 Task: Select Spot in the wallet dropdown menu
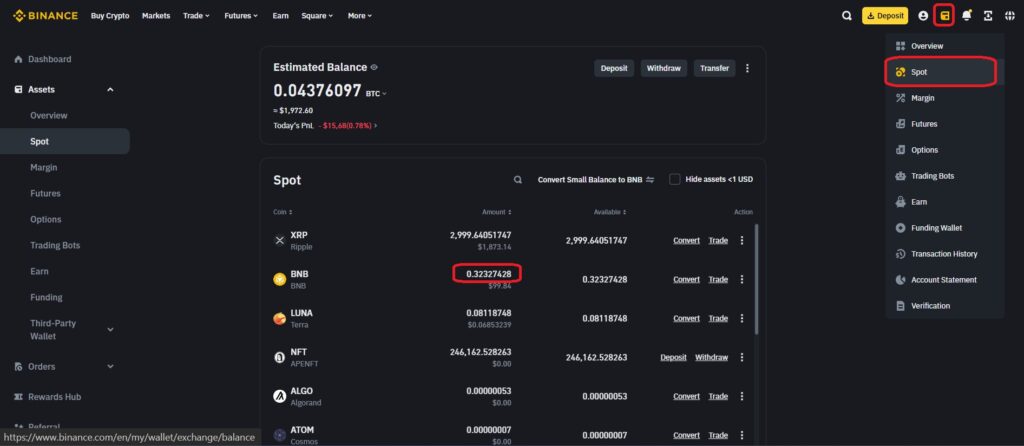(x=940, y=72)
